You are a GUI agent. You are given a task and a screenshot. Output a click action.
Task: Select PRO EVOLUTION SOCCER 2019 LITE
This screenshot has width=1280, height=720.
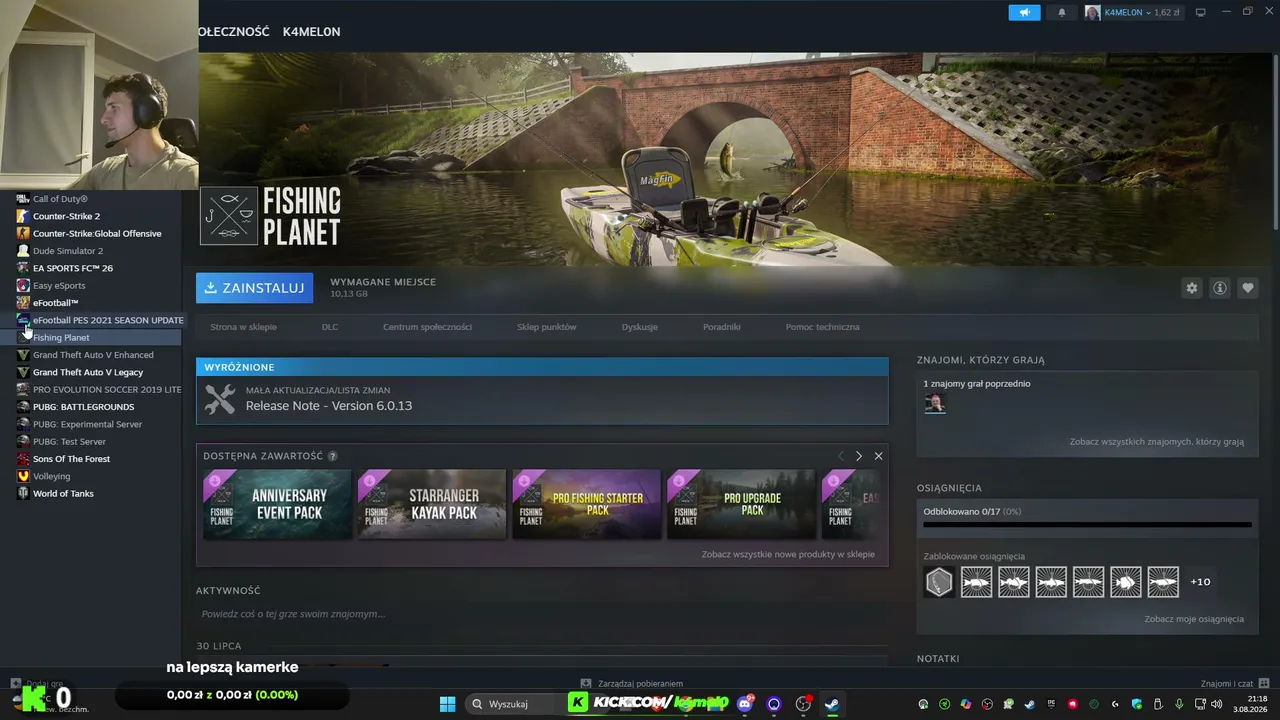107,389
